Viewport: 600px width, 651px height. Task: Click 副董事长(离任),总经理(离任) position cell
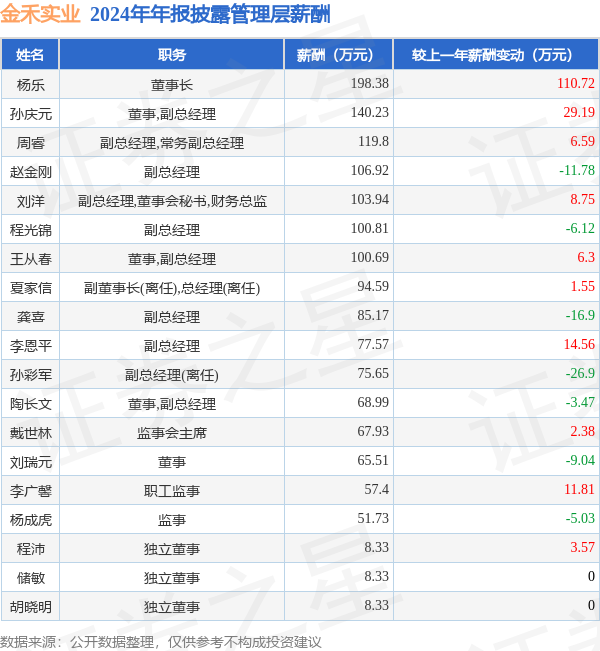tap(171, 288)
